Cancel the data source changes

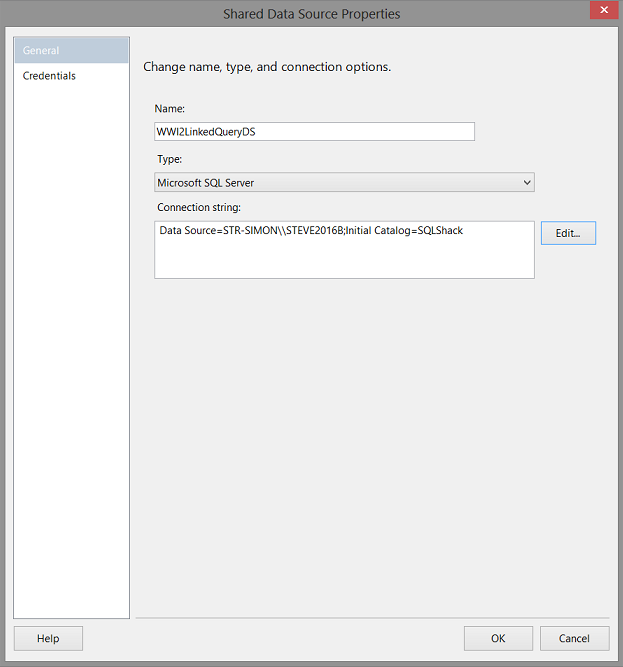tap(574, 638)
